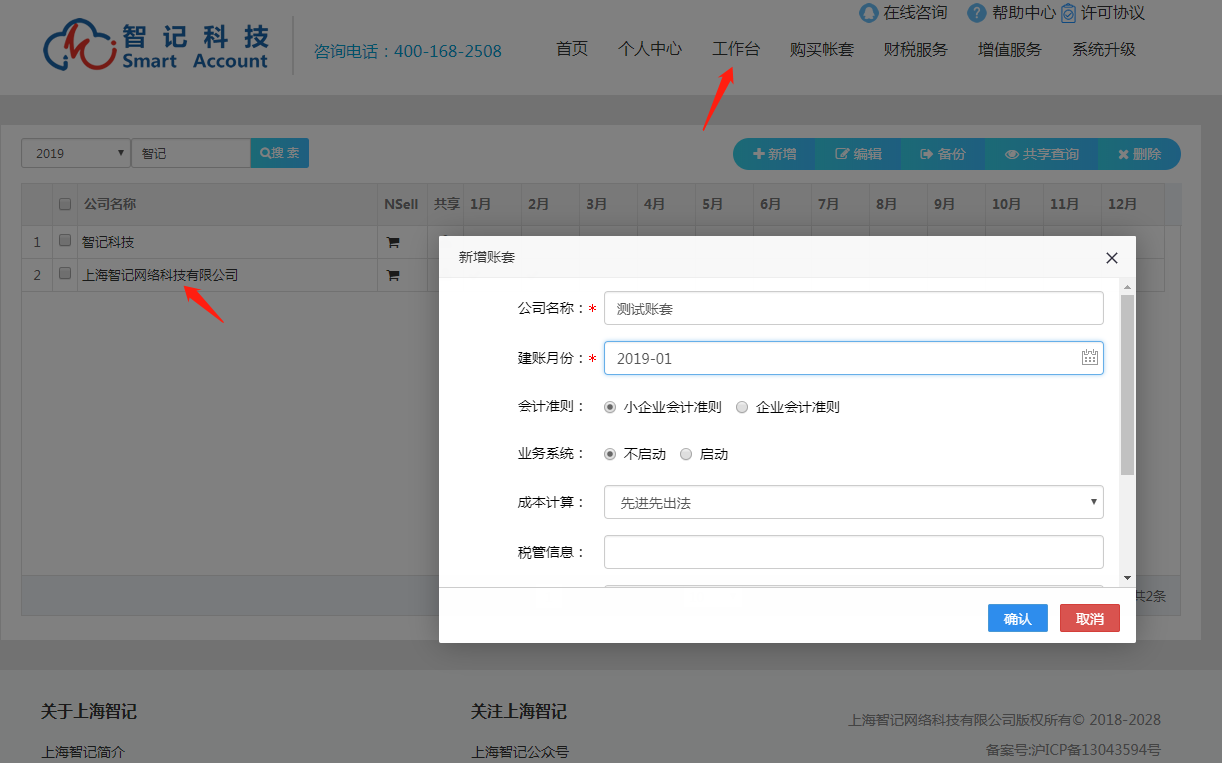Select 企业会计准则 radio option
The width and height of the screenshot is (1222, 763).
[742, 407]
